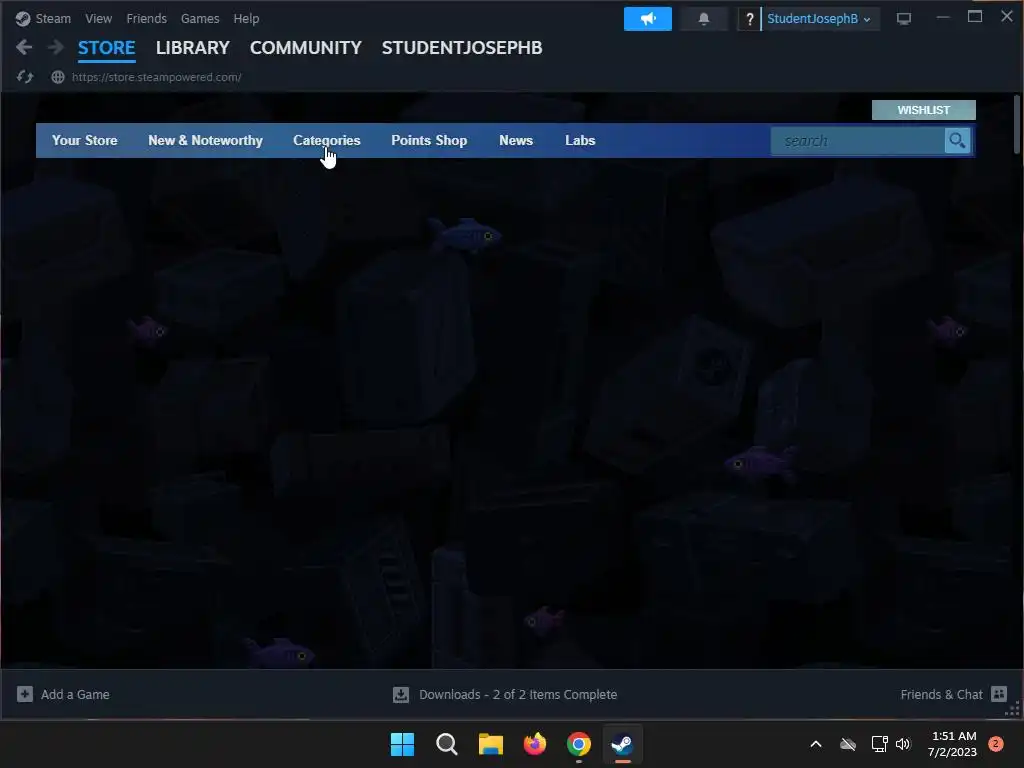
Task: Open the New & Noteworthy menu
Action: (205, 140)
